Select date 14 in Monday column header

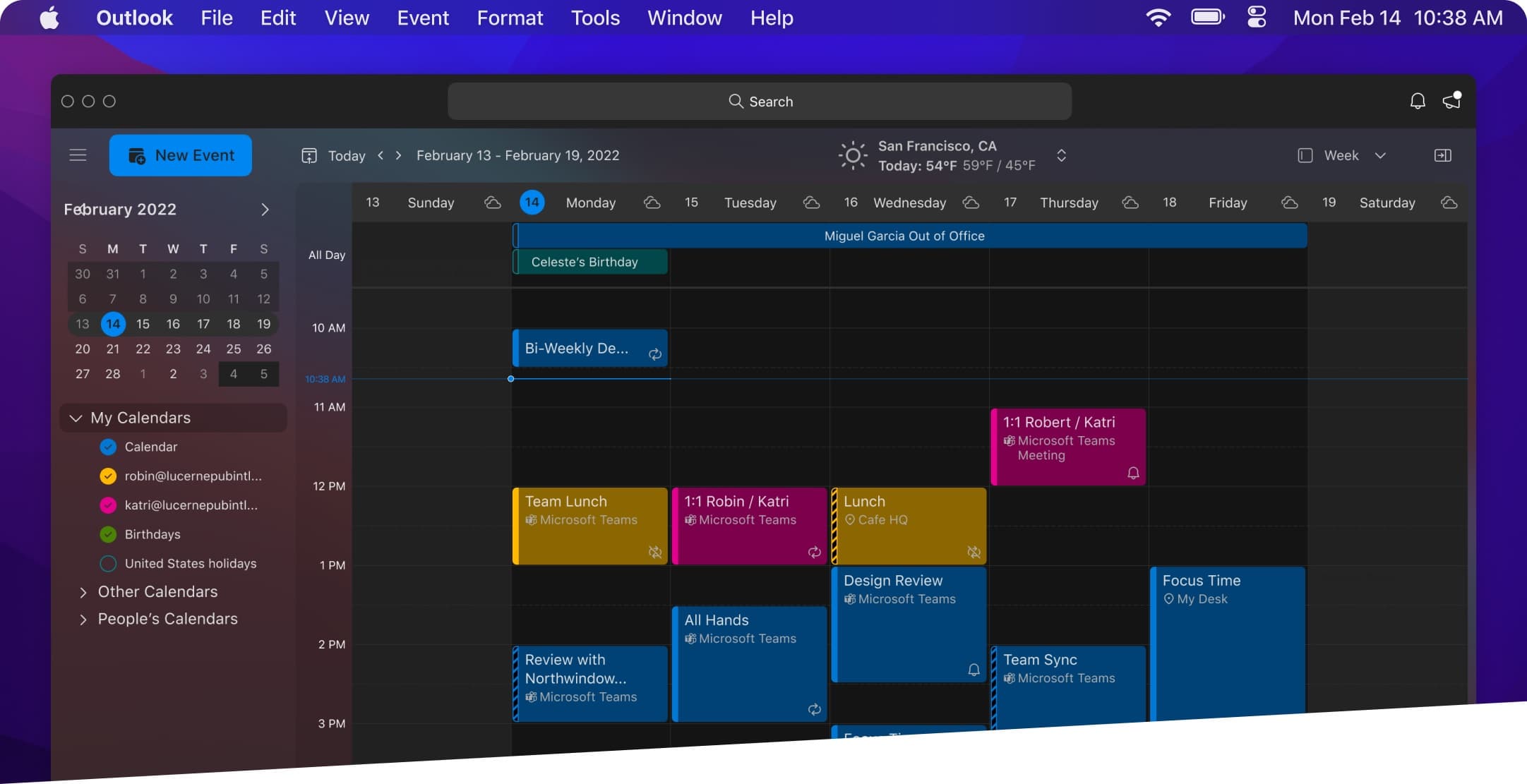click(532, 203)
